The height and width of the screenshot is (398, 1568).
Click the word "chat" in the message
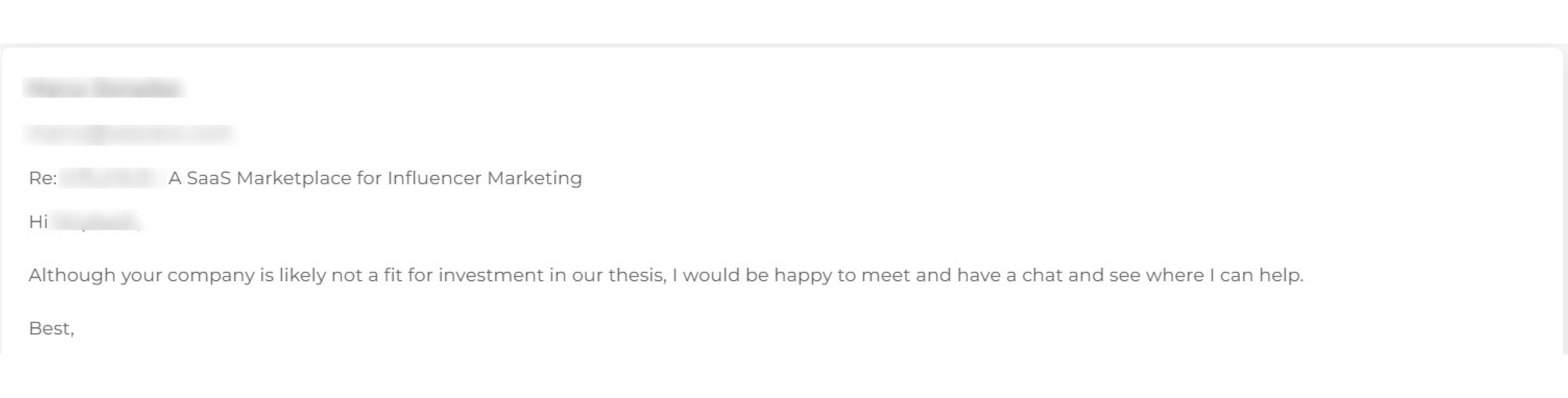point(1042,276)
